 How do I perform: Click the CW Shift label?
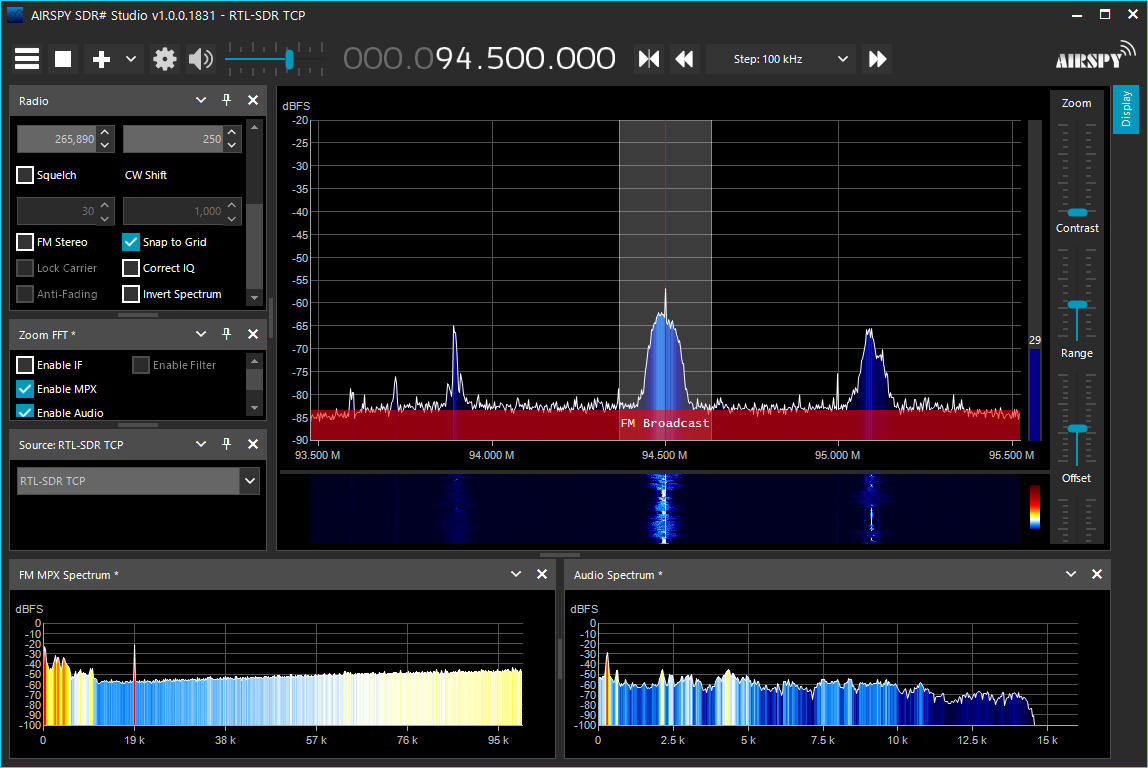[x=146, y=175]
